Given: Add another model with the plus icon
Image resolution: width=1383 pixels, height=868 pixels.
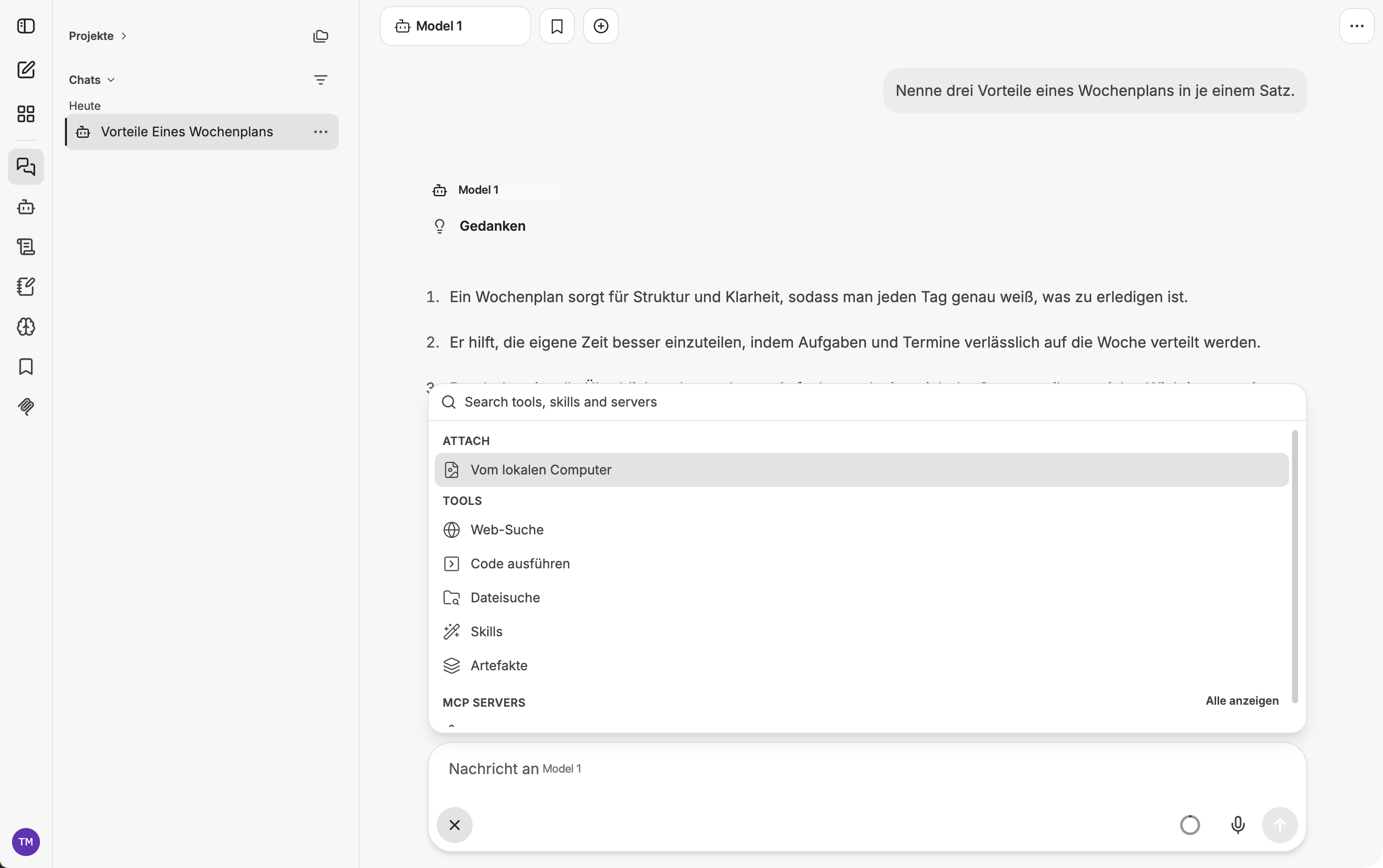Looking at the screenshot, I should [601, 26].
